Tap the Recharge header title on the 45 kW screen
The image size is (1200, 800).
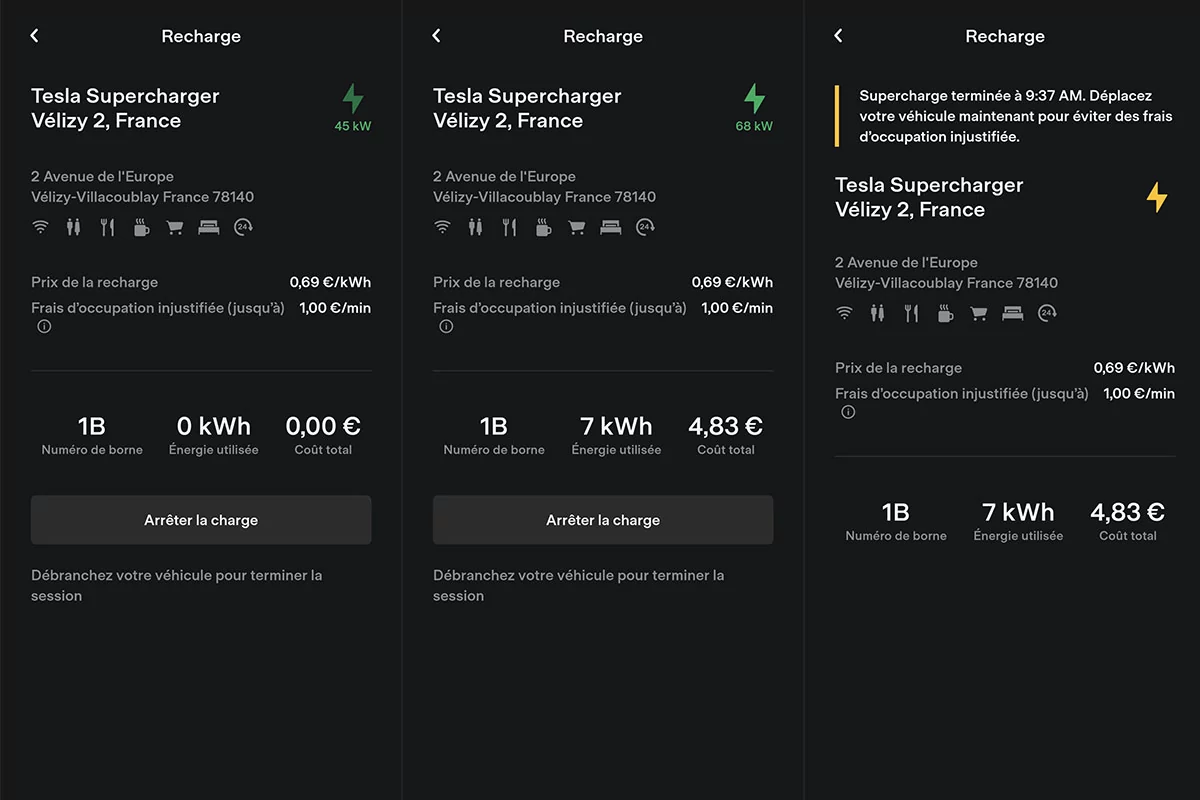click(x=201, y=36)
